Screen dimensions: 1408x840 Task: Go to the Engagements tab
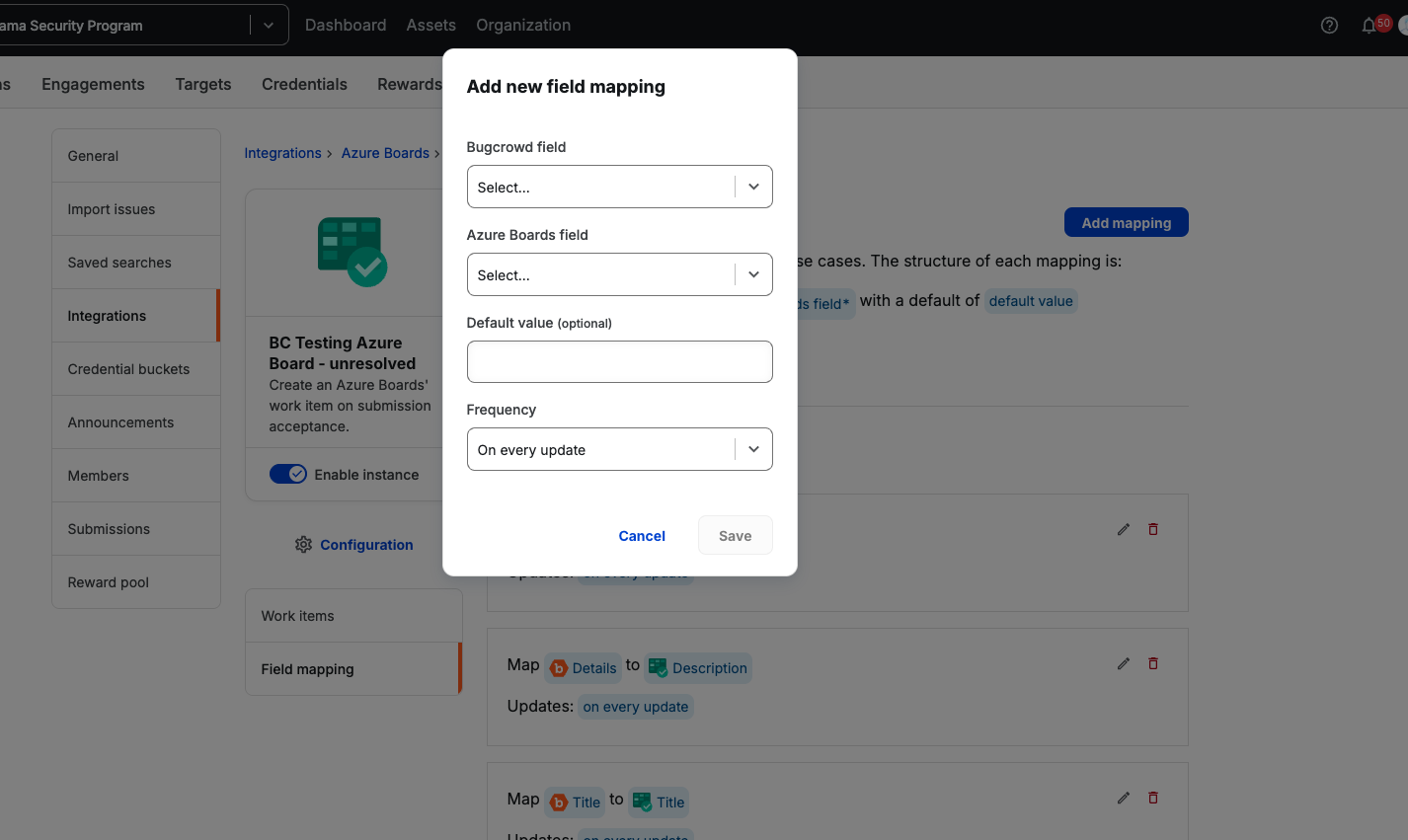[93, 85]
